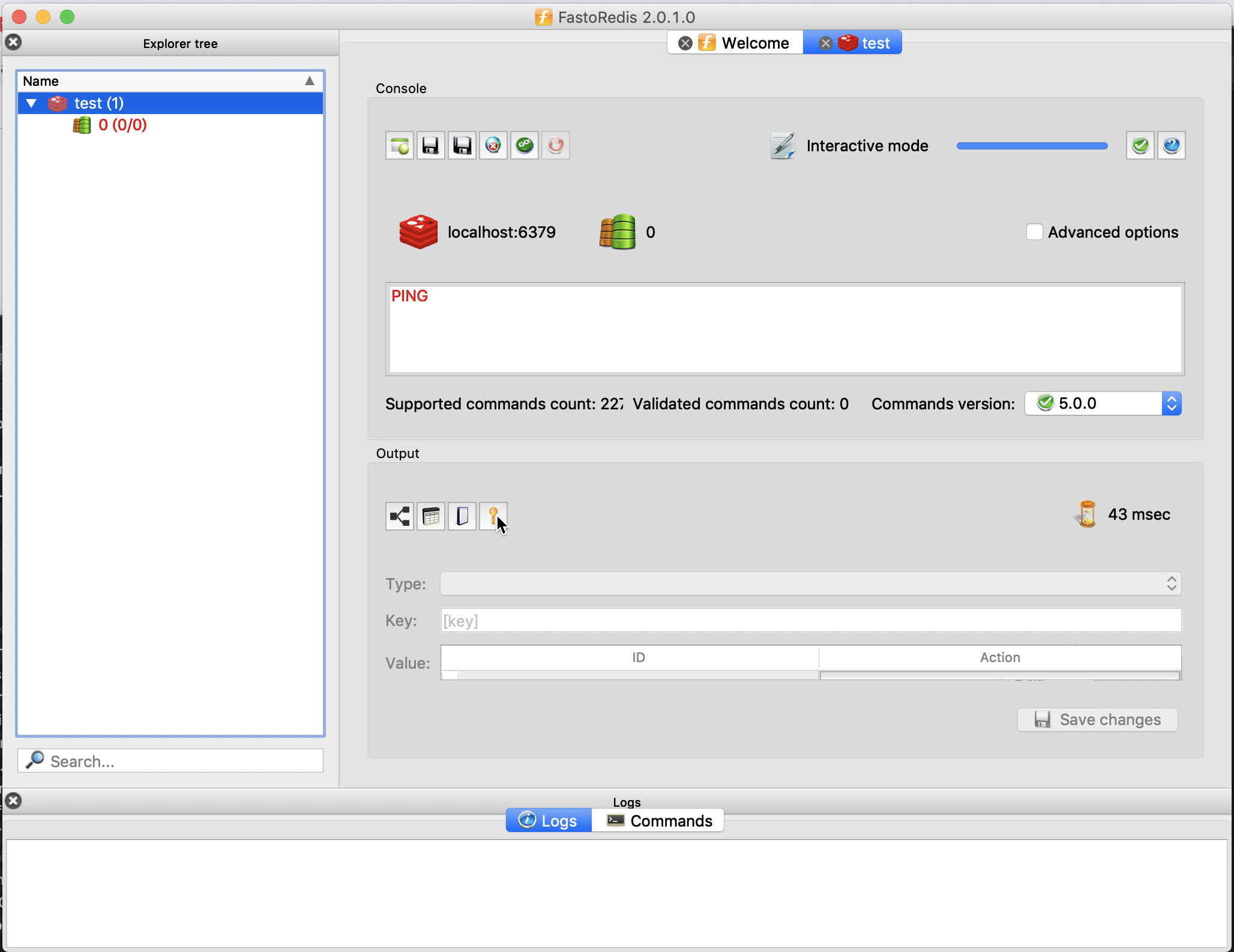Click the globe disconnect icon with red X
Viewport: 1234px width, 952px height.
point(493,145)
